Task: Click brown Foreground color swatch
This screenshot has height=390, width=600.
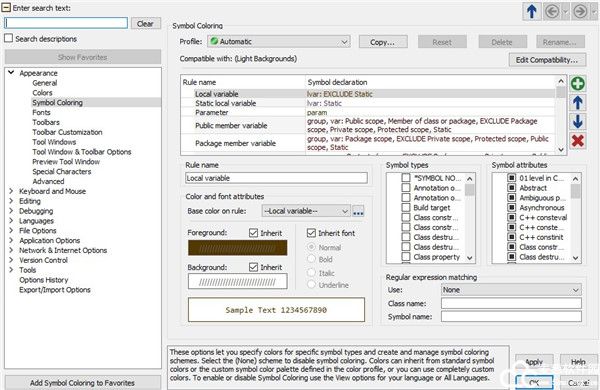Action: click(237, 248)
